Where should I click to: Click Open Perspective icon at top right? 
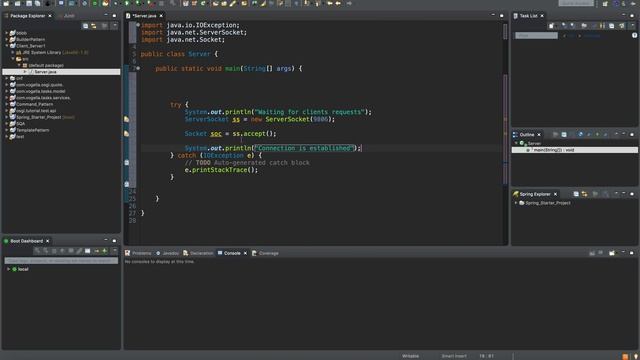[x=605, y=4]
